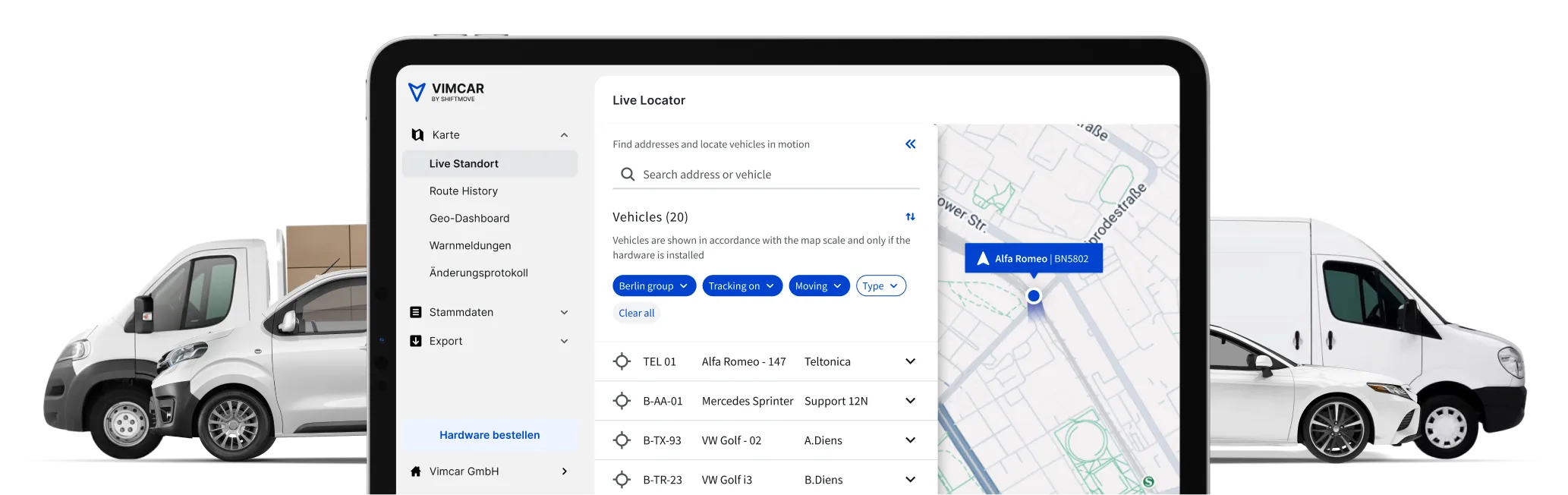Open the Berlin group filter dropdown
The image size is (1568, 495).
coord(654,285)
